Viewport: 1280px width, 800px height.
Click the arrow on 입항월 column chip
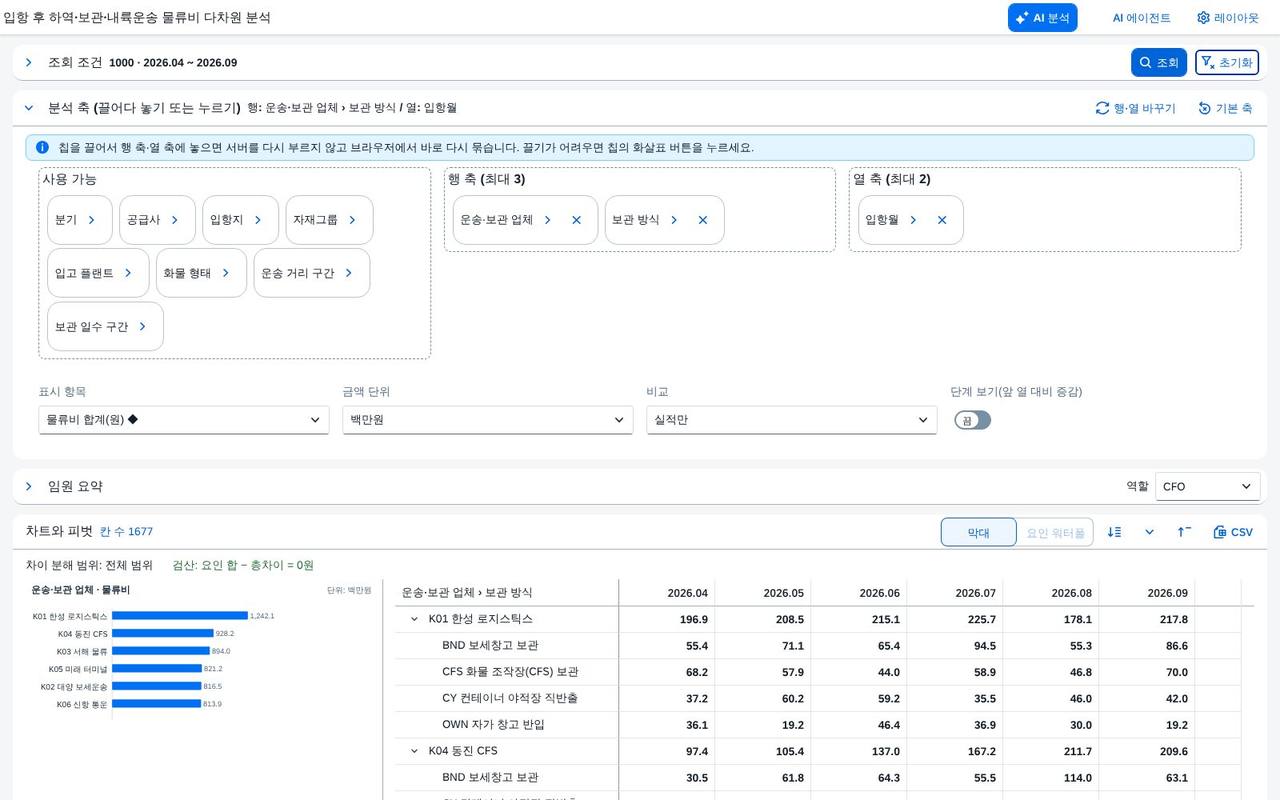click(x=913, y=220)
